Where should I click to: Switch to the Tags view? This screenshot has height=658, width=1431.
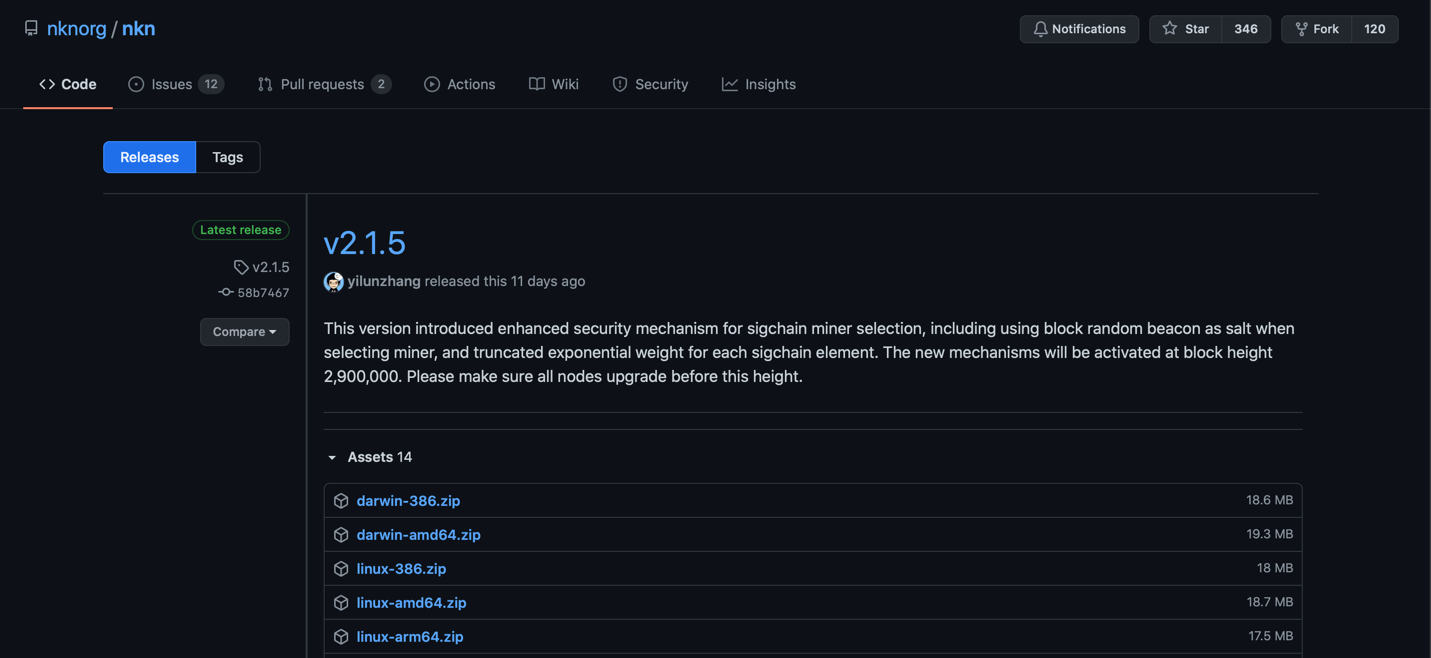coord(228,157)
